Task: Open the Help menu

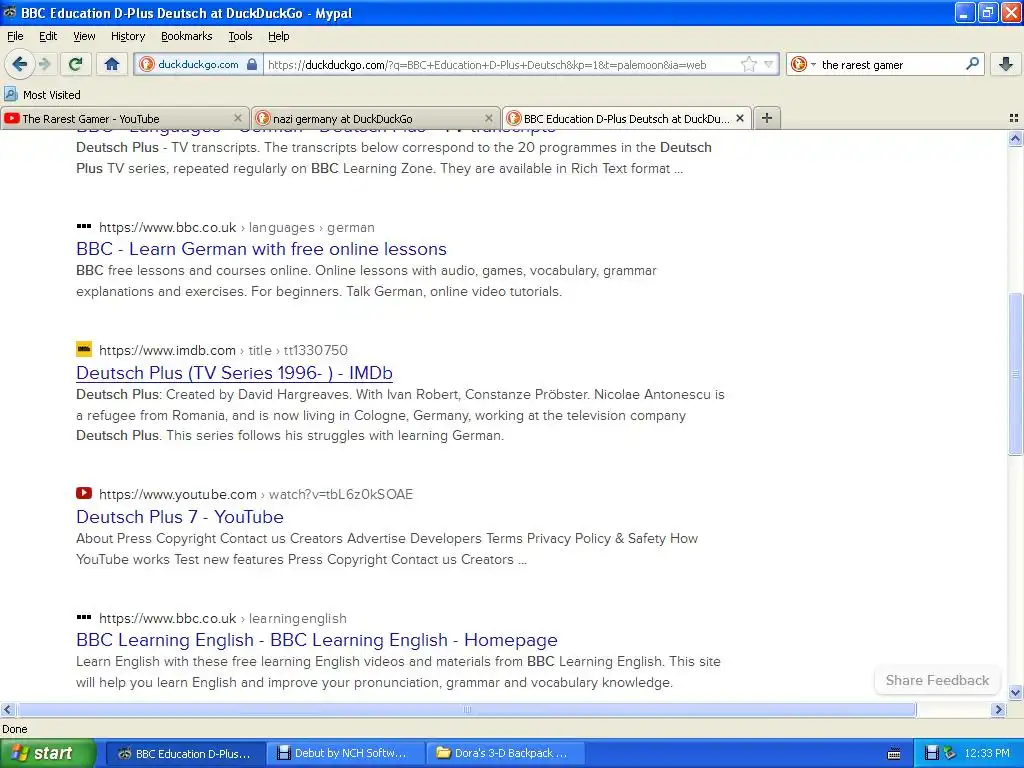Action: click(278, 36)
